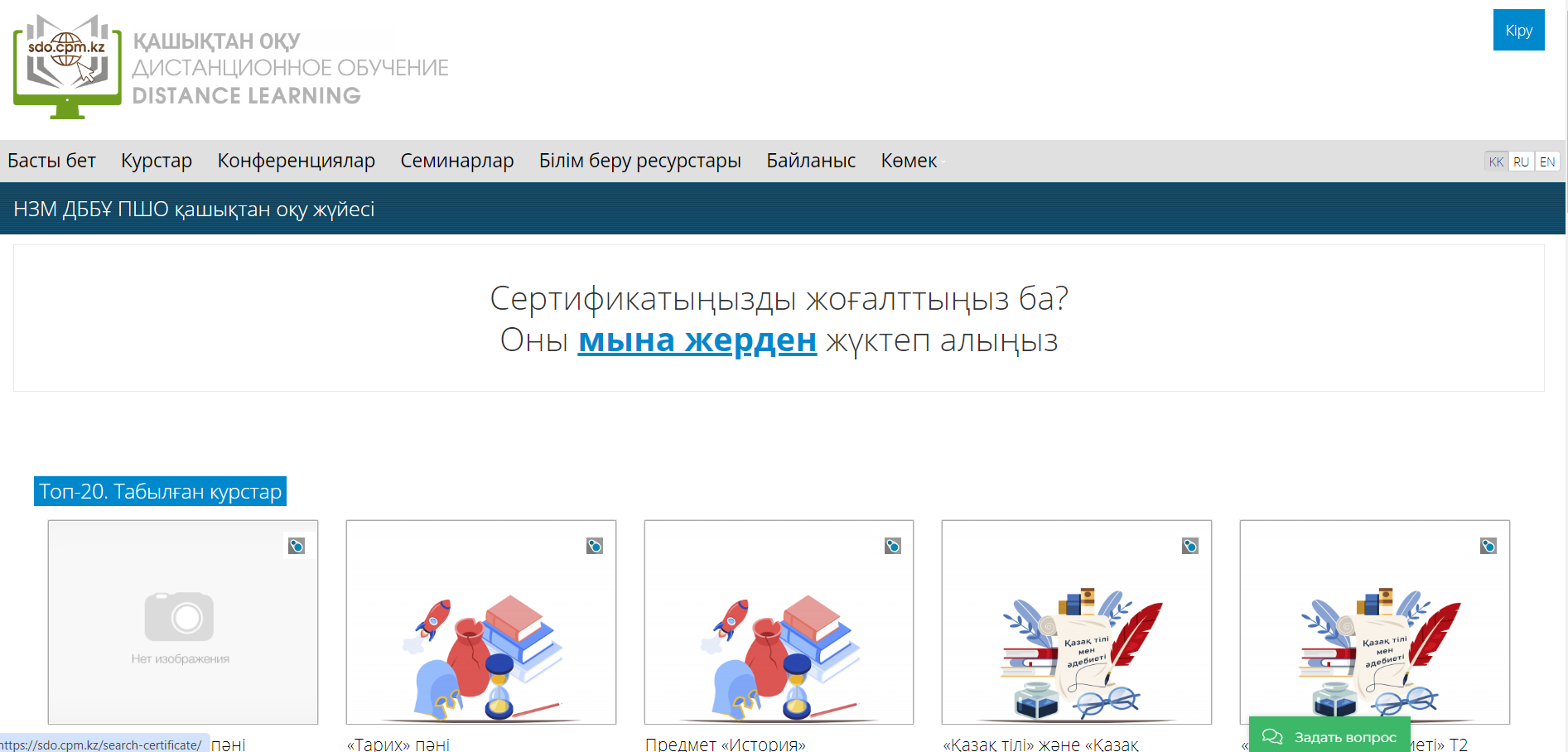1568x752 pixels.
Task: Open Білім беру ресурстары menu
Action: click(640, 161)
